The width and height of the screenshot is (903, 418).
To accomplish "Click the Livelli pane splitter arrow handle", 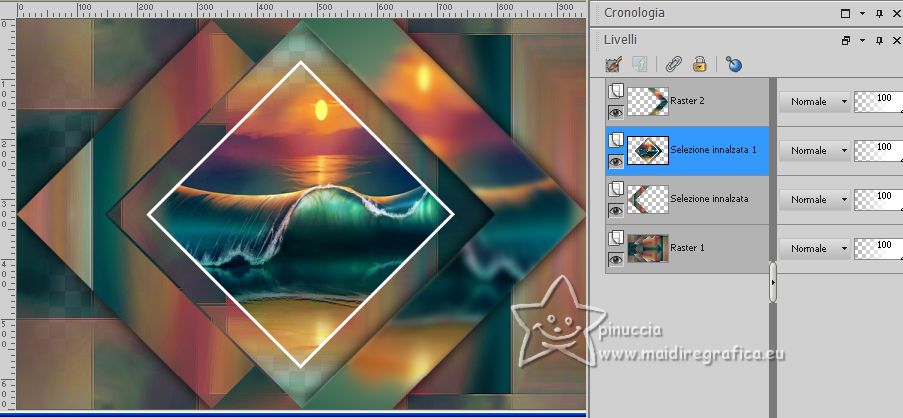I will coord(773,282).
